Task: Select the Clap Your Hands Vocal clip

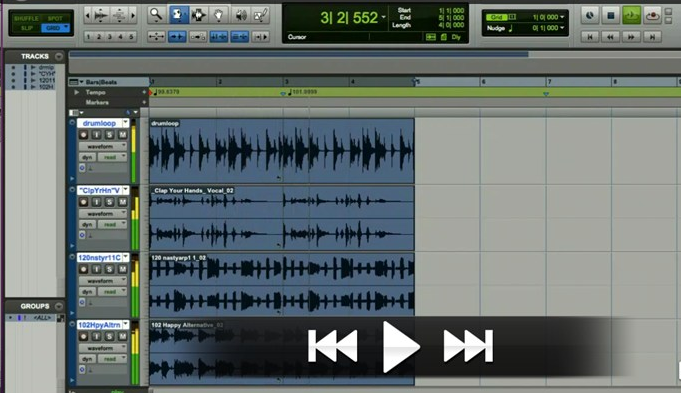Action: pyautogui.click(x=282, y=218)
